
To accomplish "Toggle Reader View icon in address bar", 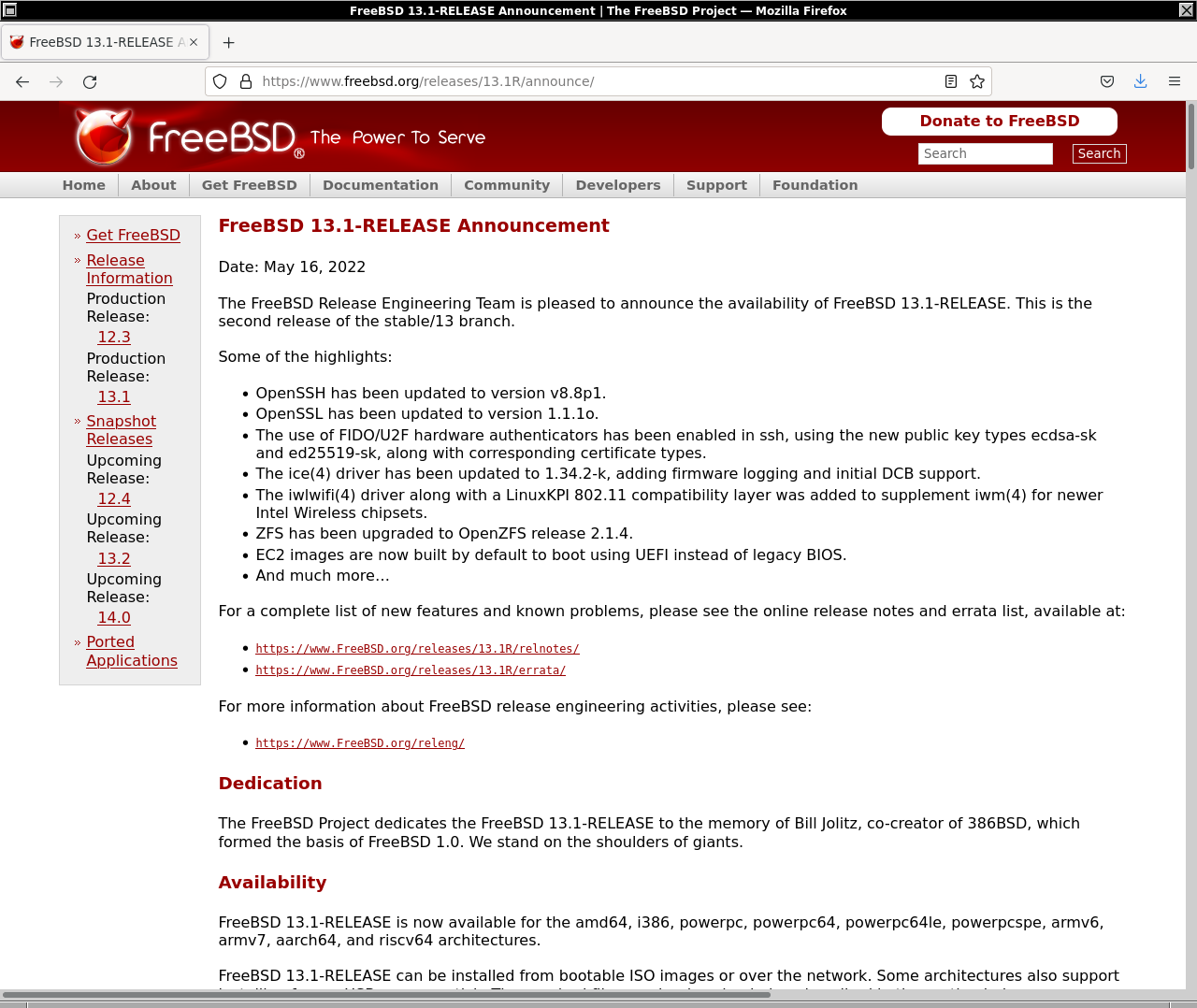I will (x=951, y=81).
